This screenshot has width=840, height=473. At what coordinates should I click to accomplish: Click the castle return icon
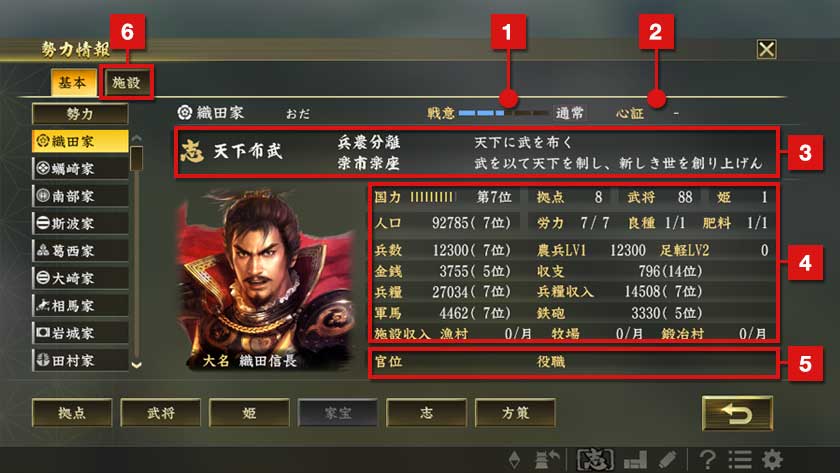pyautogui.click(x=548, y=460)
